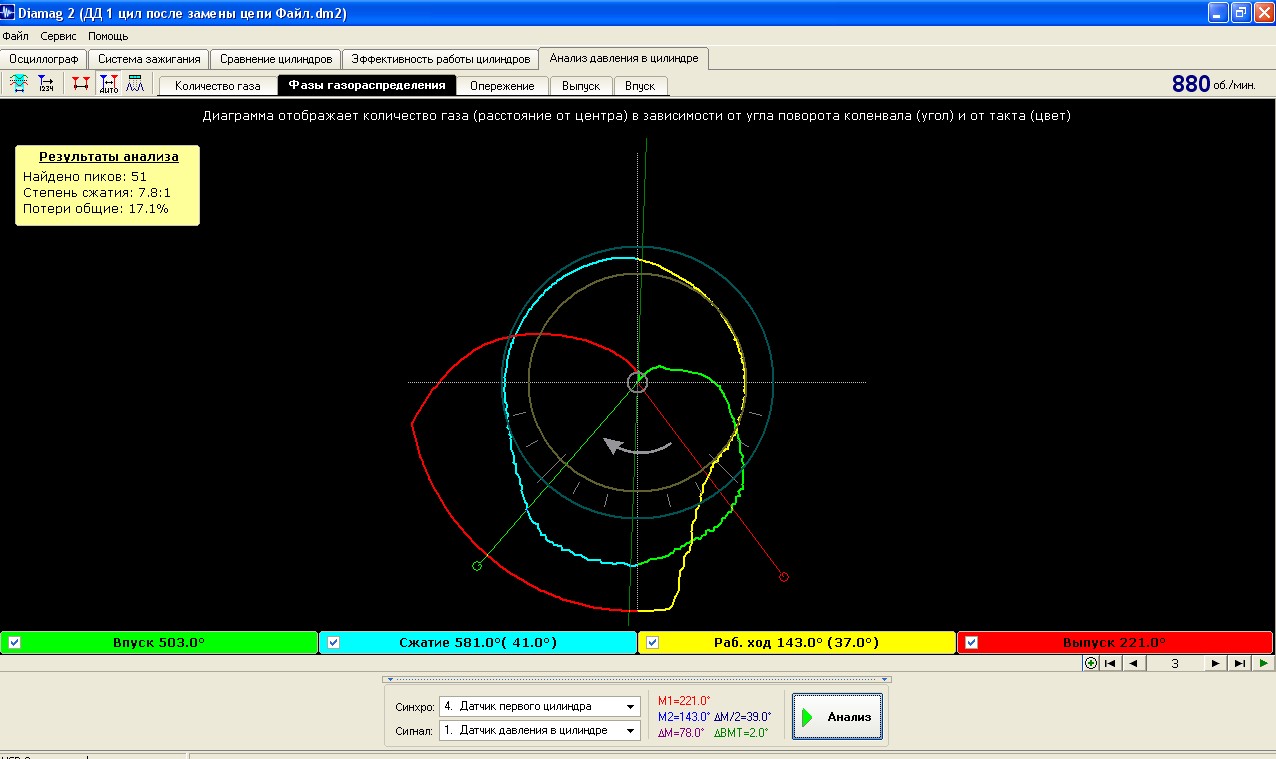Switch to Эффективность работы цилиндров tab
This screenshot has width=1276, height=759.
point(440,59)
